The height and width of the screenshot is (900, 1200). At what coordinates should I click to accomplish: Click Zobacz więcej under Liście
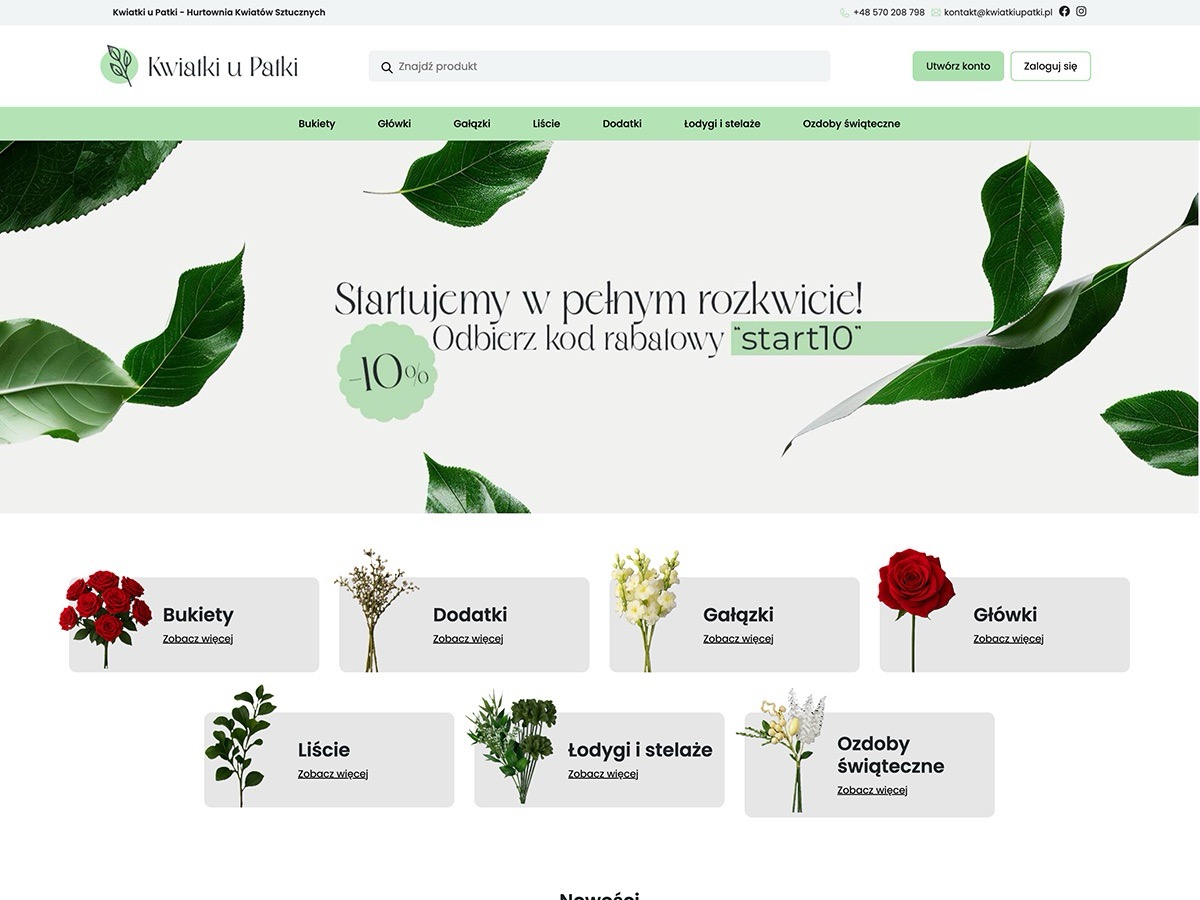(x=333, y=774)
